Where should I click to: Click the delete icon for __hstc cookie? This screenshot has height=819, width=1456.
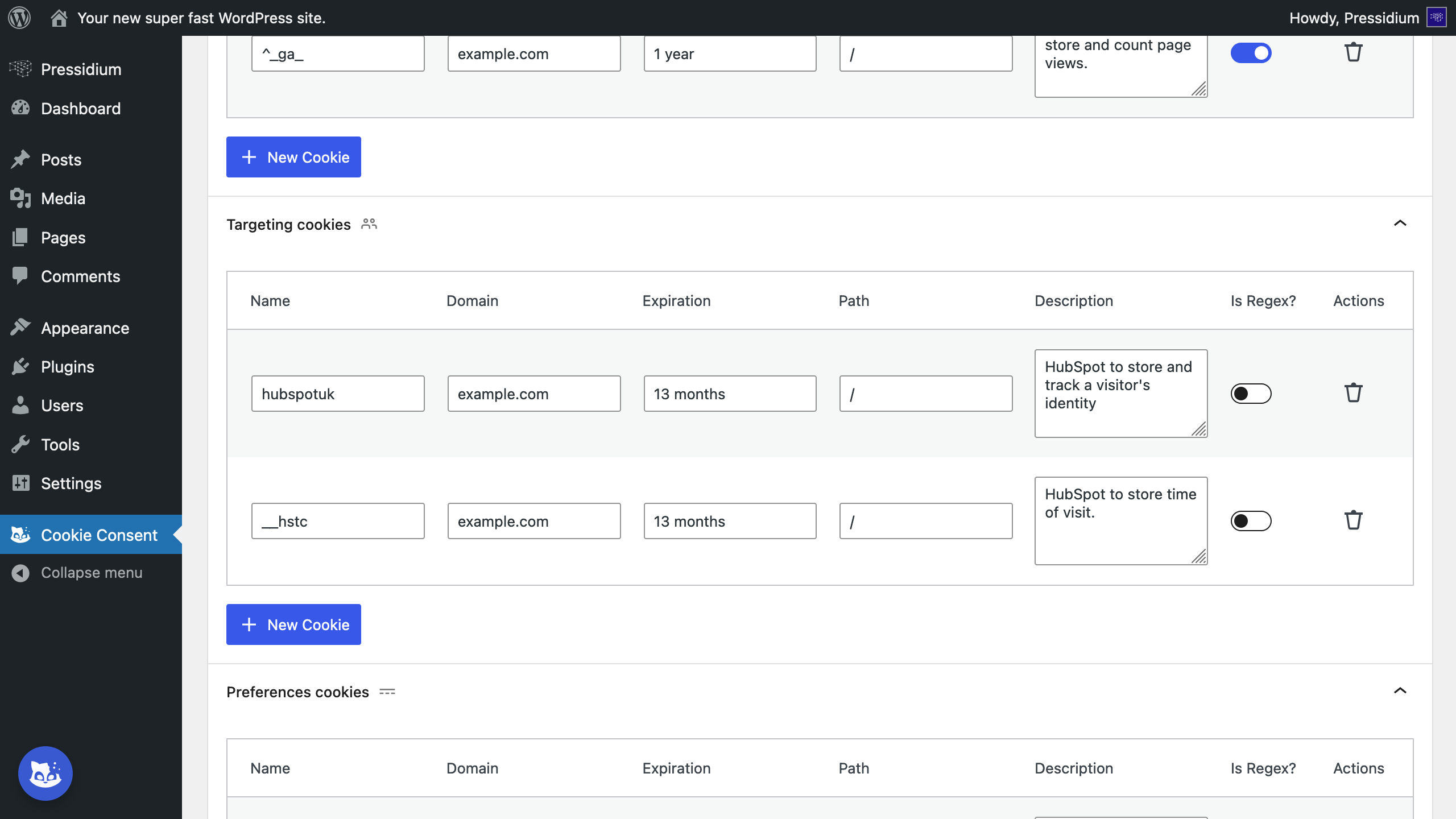click(1352, 520)
